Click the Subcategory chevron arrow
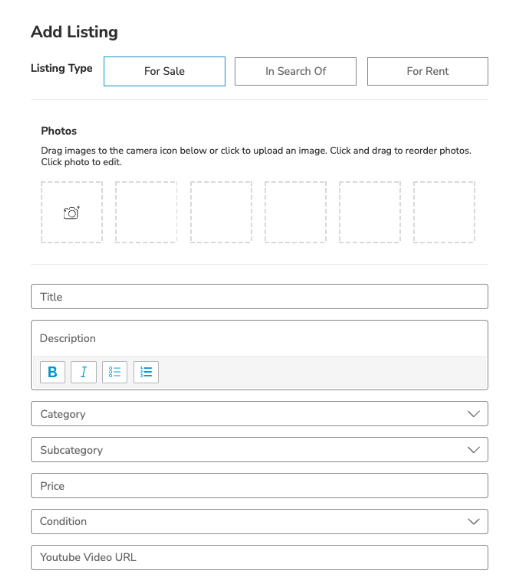 pyautogui.click(x=474, y=450)
